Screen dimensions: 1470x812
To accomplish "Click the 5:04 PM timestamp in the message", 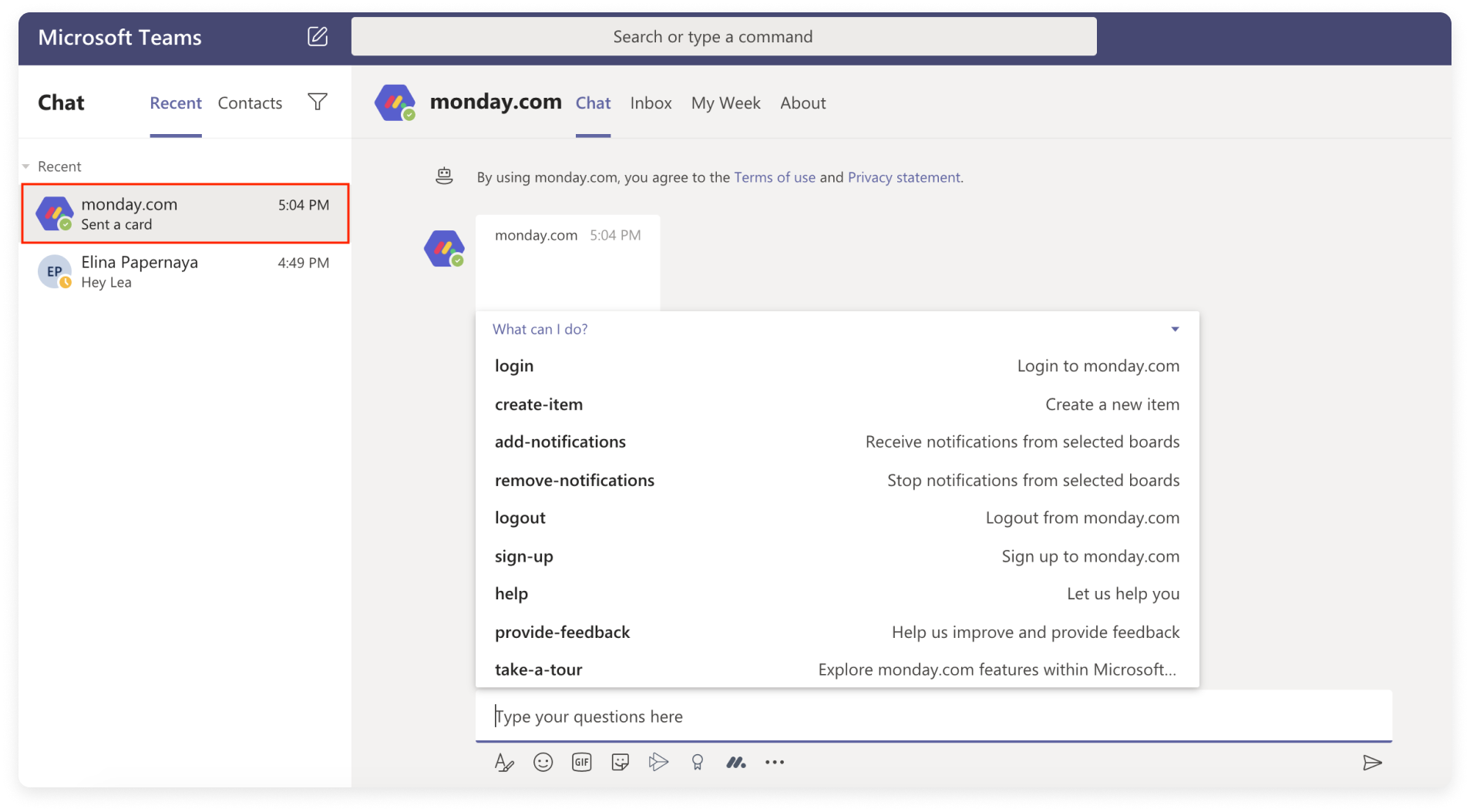I will (615, 235).
